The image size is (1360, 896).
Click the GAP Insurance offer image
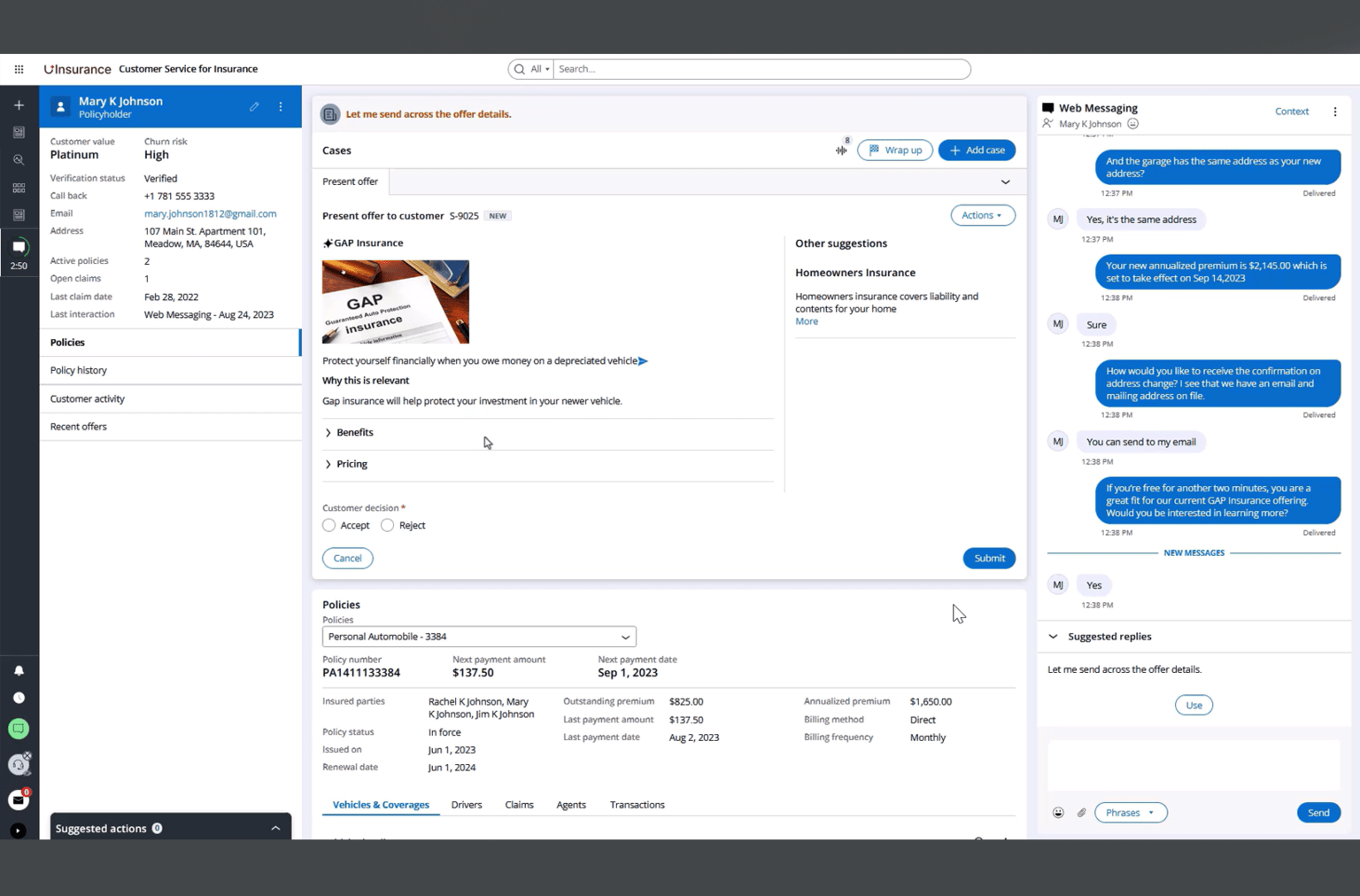396,302
